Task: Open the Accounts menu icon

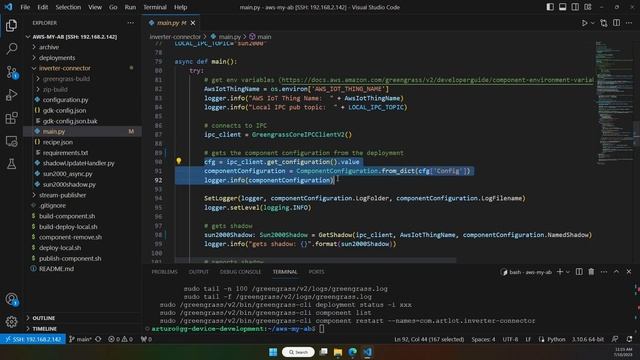Action: coord(11,299)
